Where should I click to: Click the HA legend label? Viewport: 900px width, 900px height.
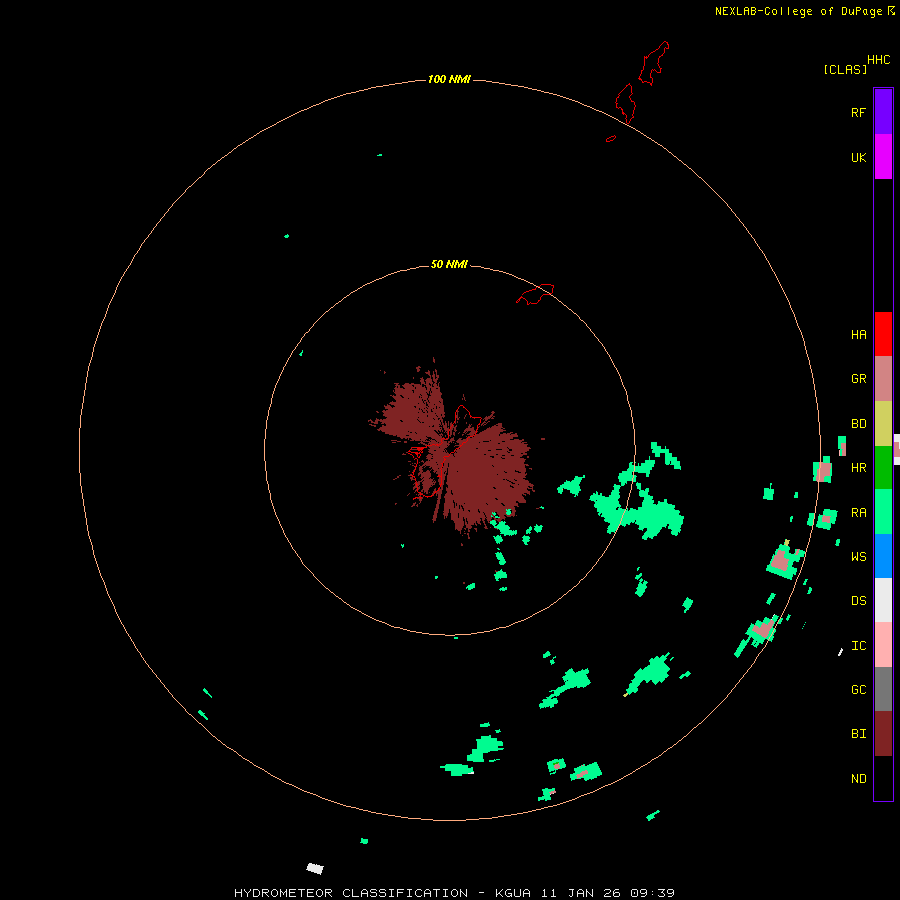coord(858,335)
